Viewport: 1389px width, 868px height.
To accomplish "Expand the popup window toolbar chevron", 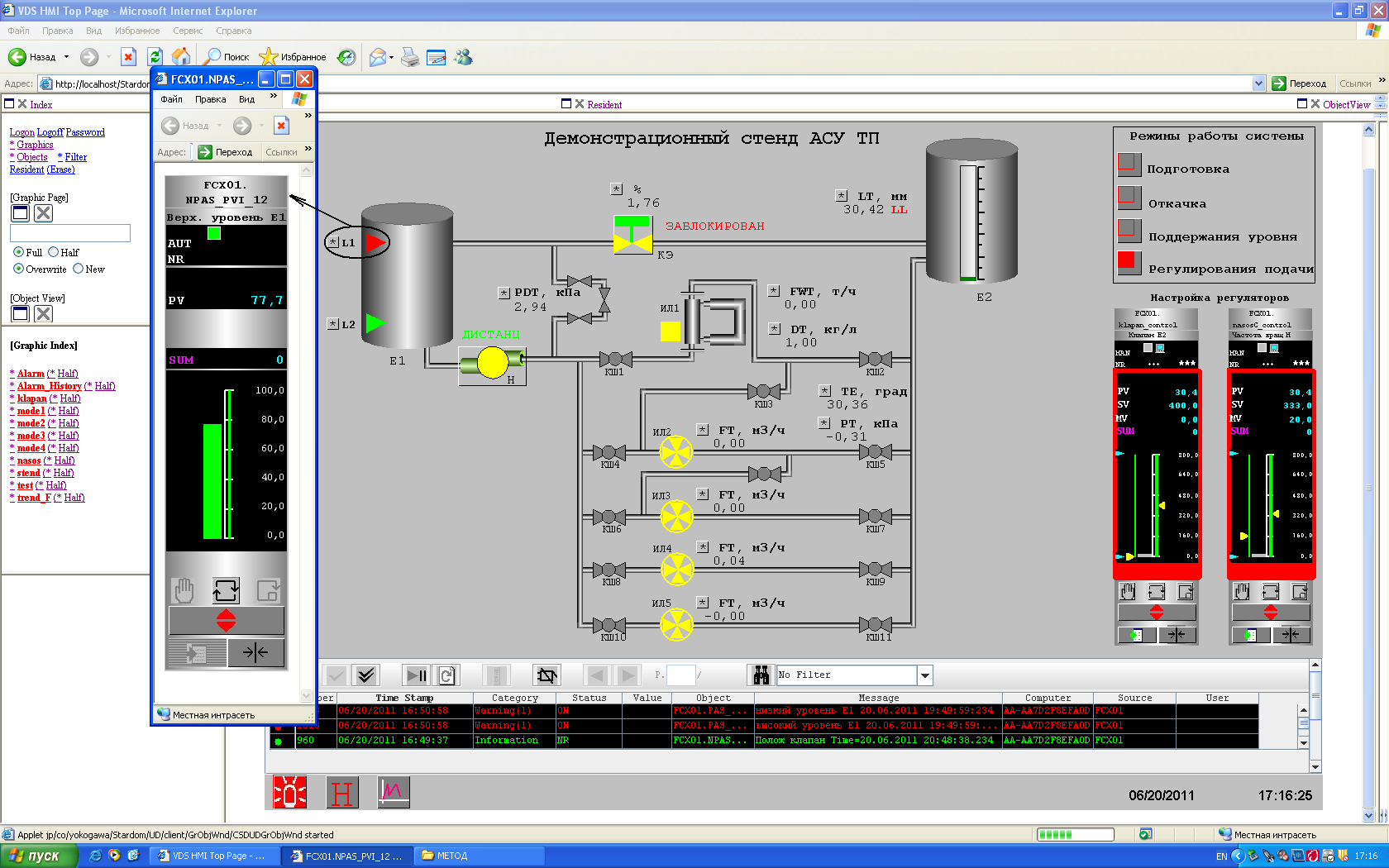I will point(308,116).
